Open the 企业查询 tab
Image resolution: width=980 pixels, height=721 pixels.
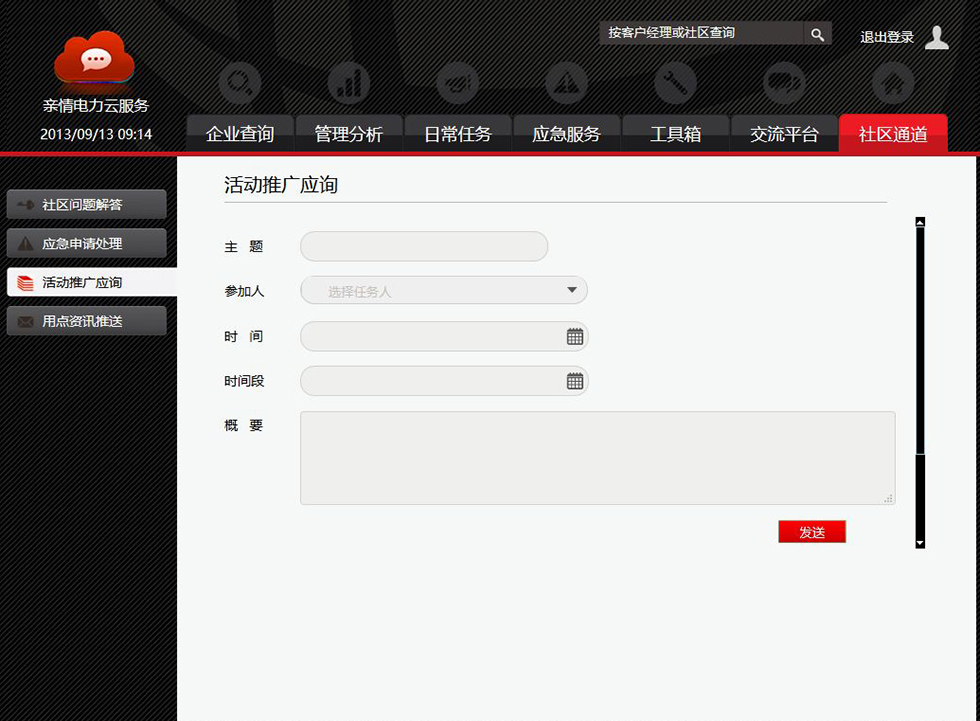(240, 133)
